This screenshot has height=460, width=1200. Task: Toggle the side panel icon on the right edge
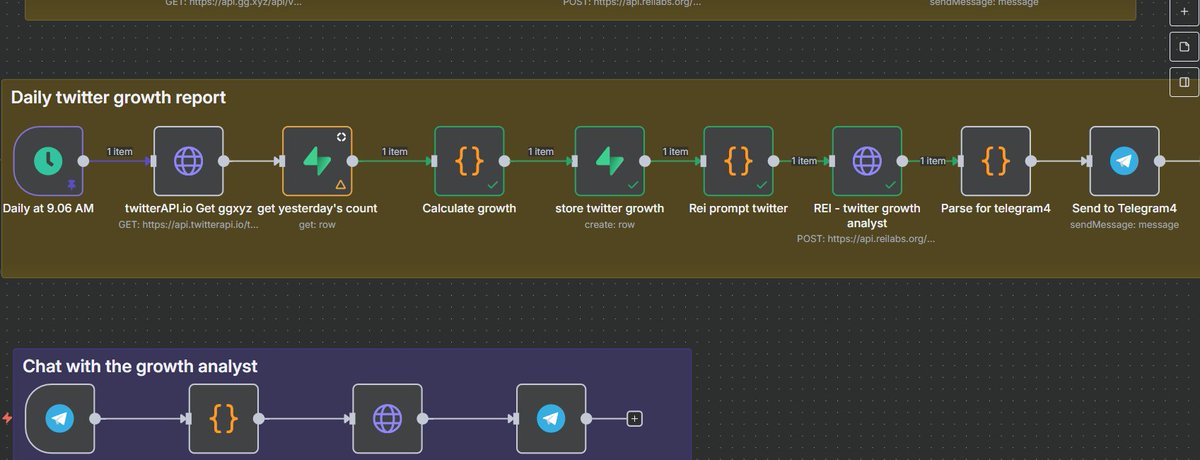point(1184,82)
